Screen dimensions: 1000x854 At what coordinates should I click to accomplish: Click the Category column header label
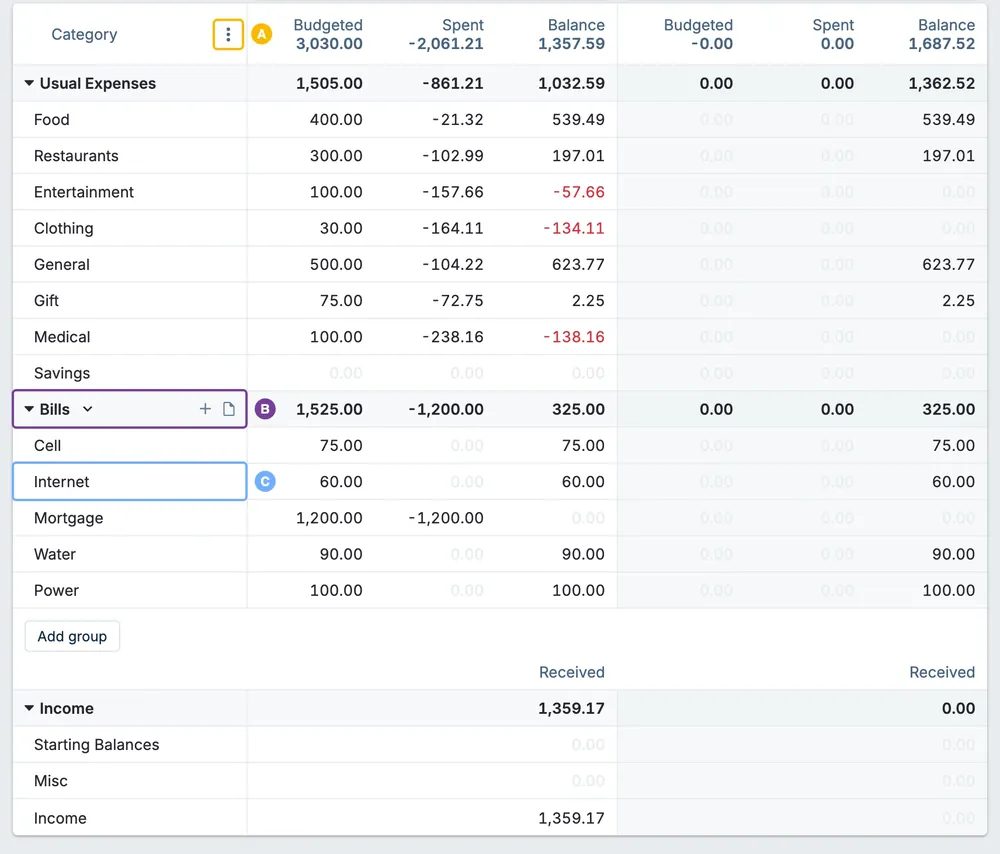pos(84,34)
